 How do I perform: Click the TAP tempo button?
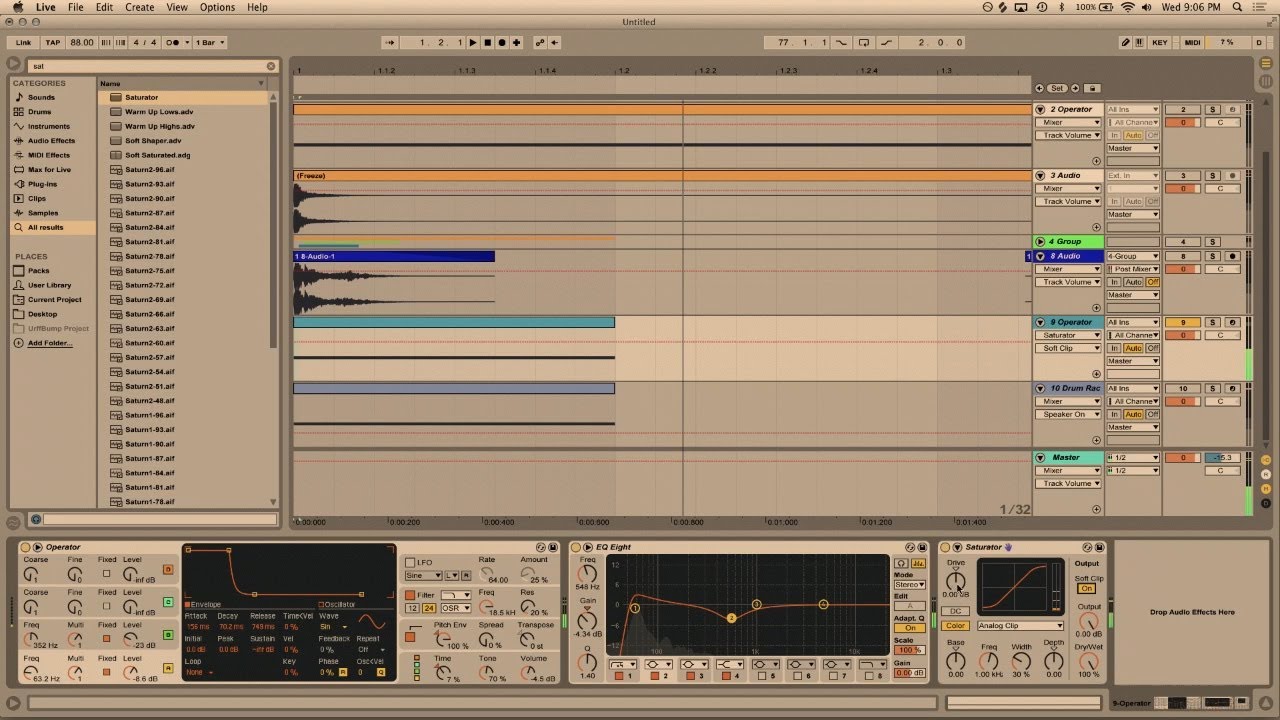click(x=53, y=42)
